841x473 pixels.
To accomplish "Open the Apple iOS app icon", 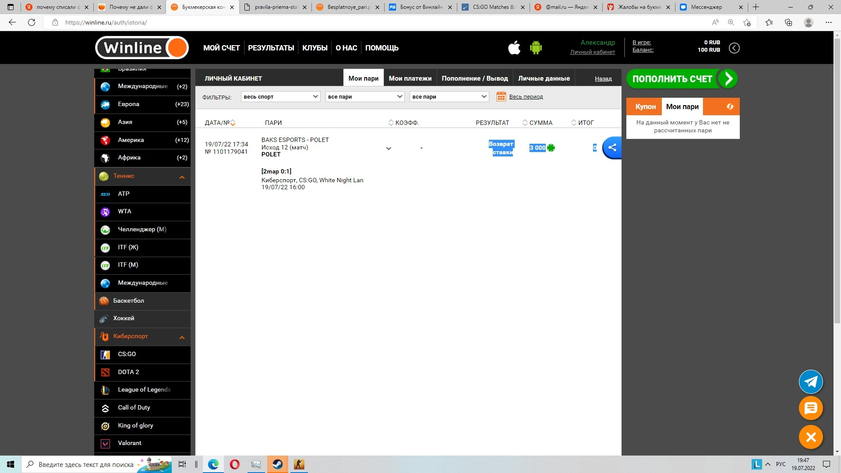I will 514,48.
